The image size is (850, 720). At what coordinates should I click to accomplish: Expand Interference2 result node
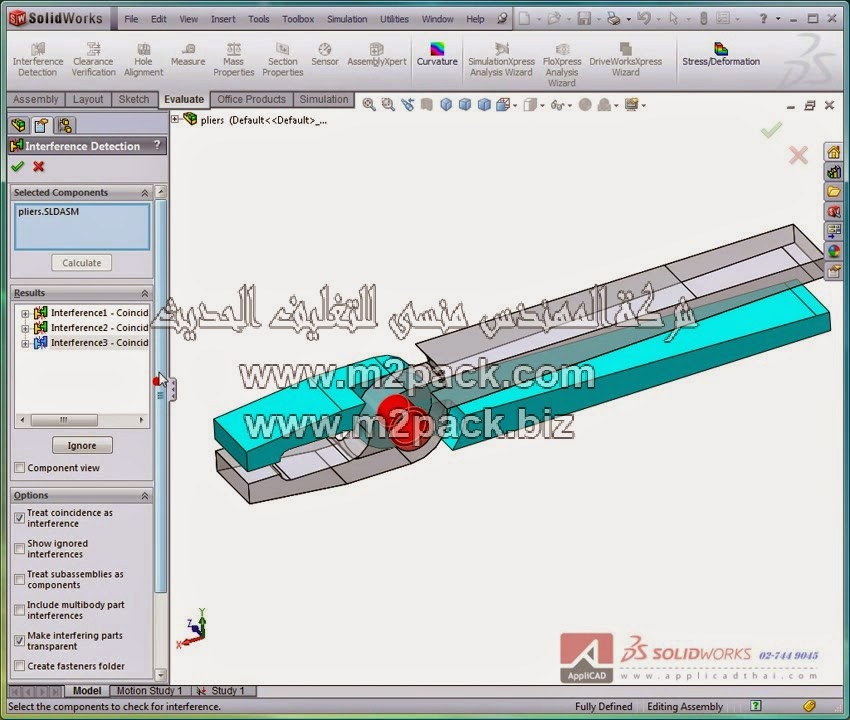point(25,329)
